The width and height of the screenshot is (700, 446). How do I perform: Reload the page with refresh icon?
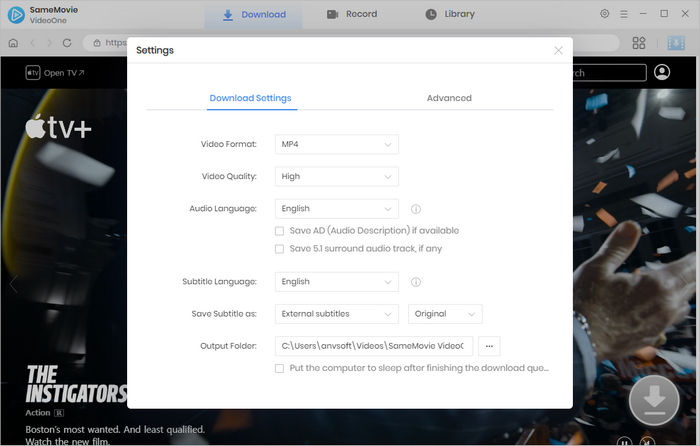tap(67, 43)
